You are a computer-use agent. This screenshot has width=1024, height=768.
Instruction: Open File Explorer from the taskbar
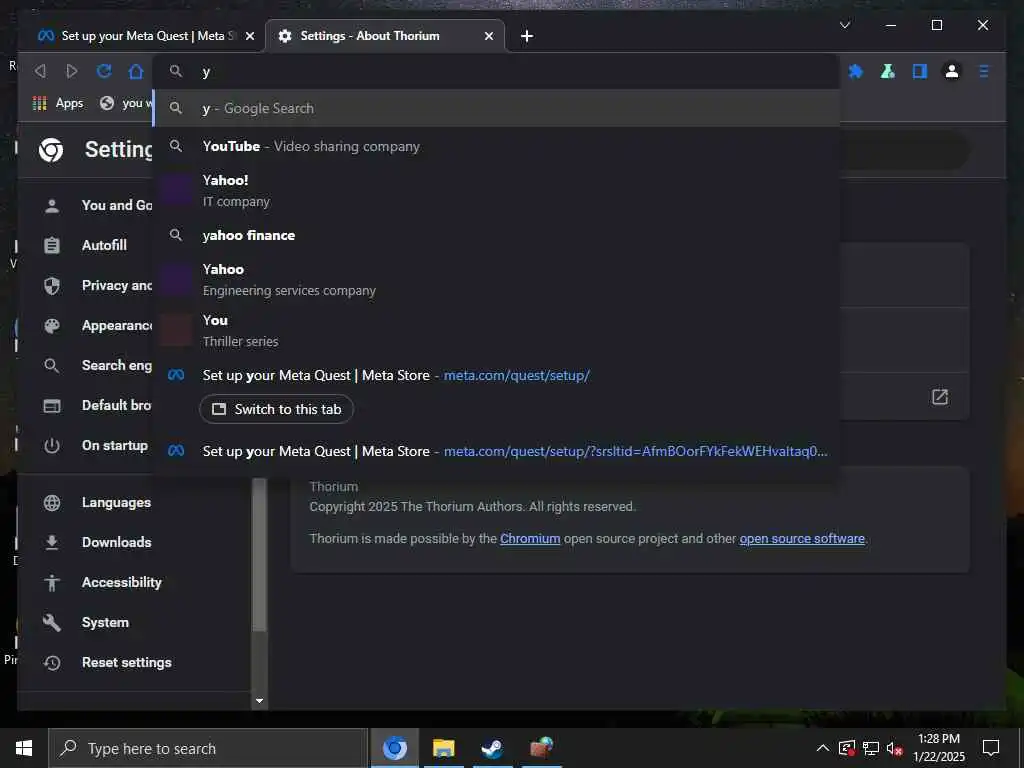pyautogui.click(x=443, y=748)
